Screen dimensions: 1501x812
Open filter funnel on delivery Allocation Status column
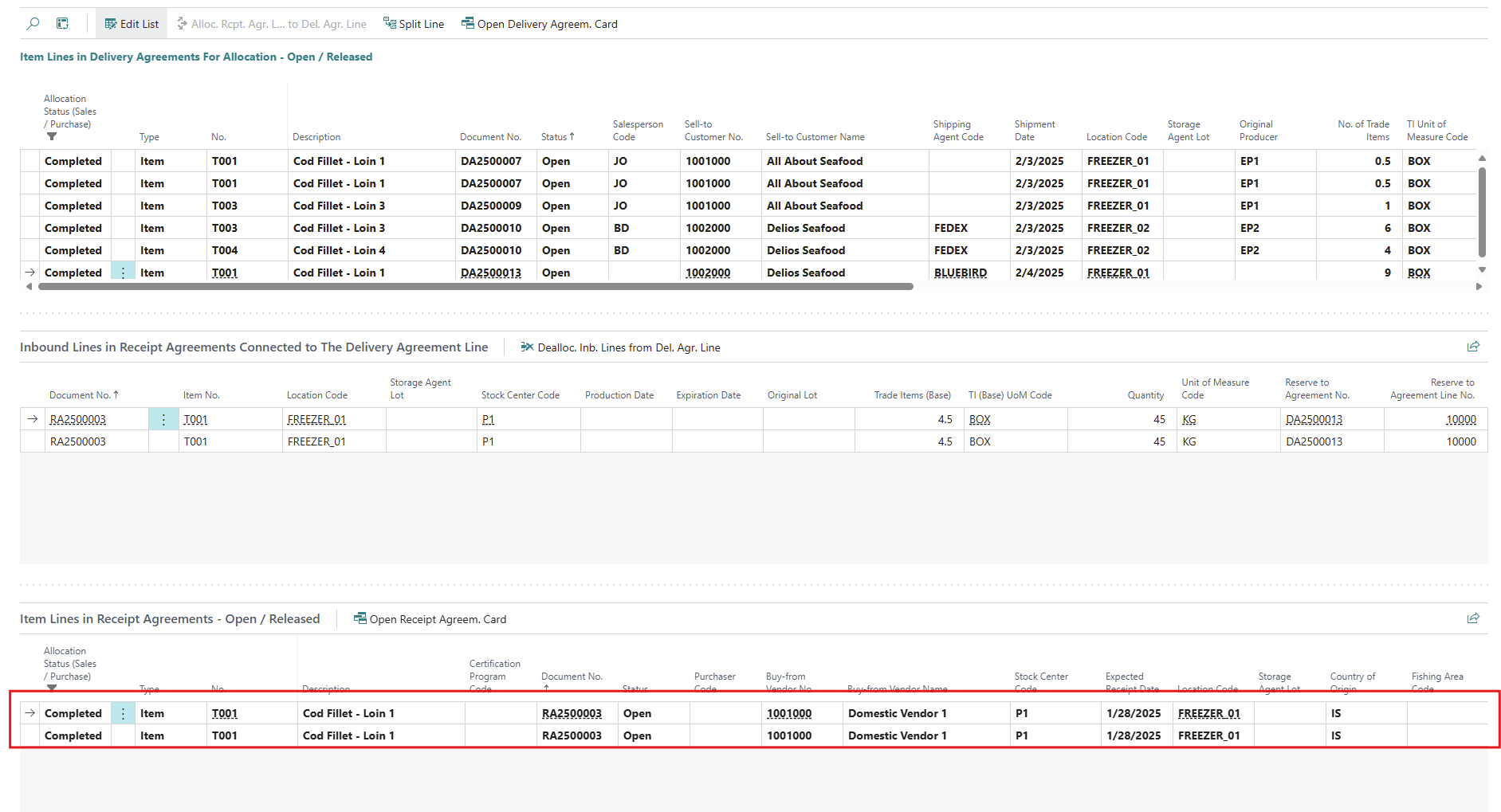52,137
